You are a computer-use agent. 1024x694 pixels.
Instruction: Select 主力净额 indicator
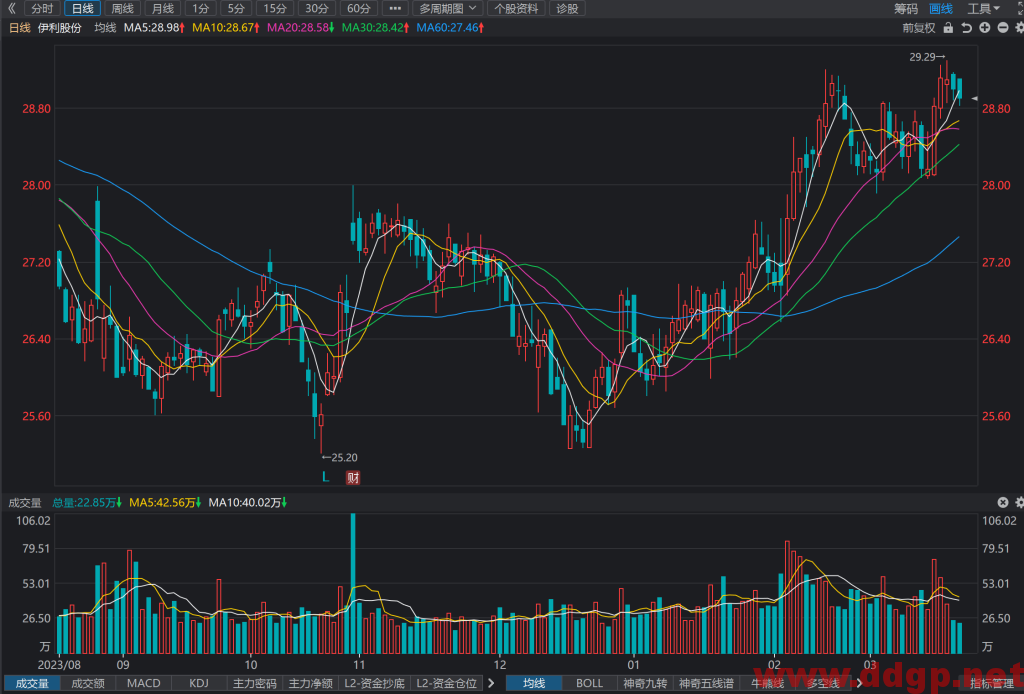310,683
